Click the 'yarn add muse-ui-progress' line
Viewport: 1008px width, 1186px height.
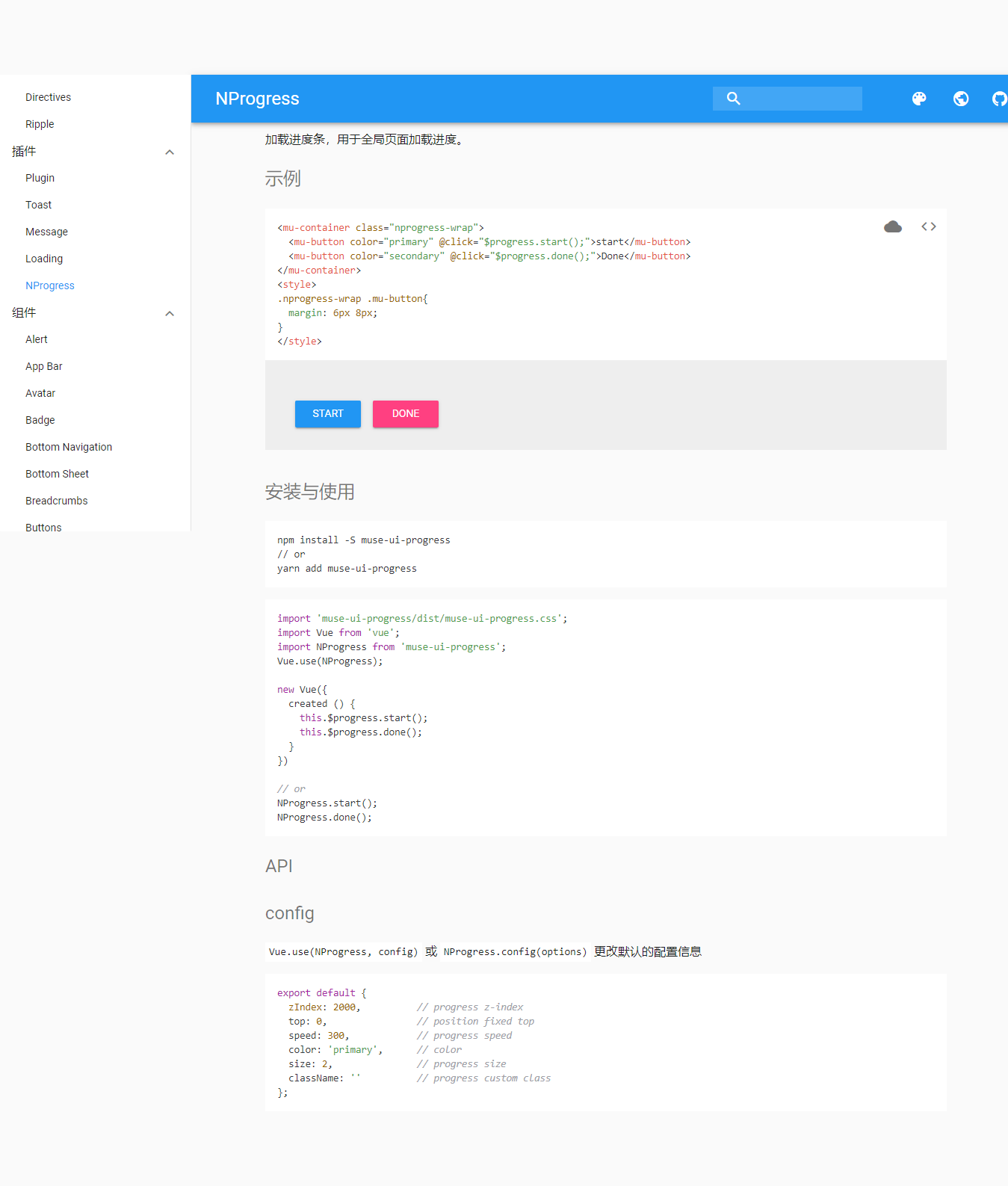tap(347, 569)
